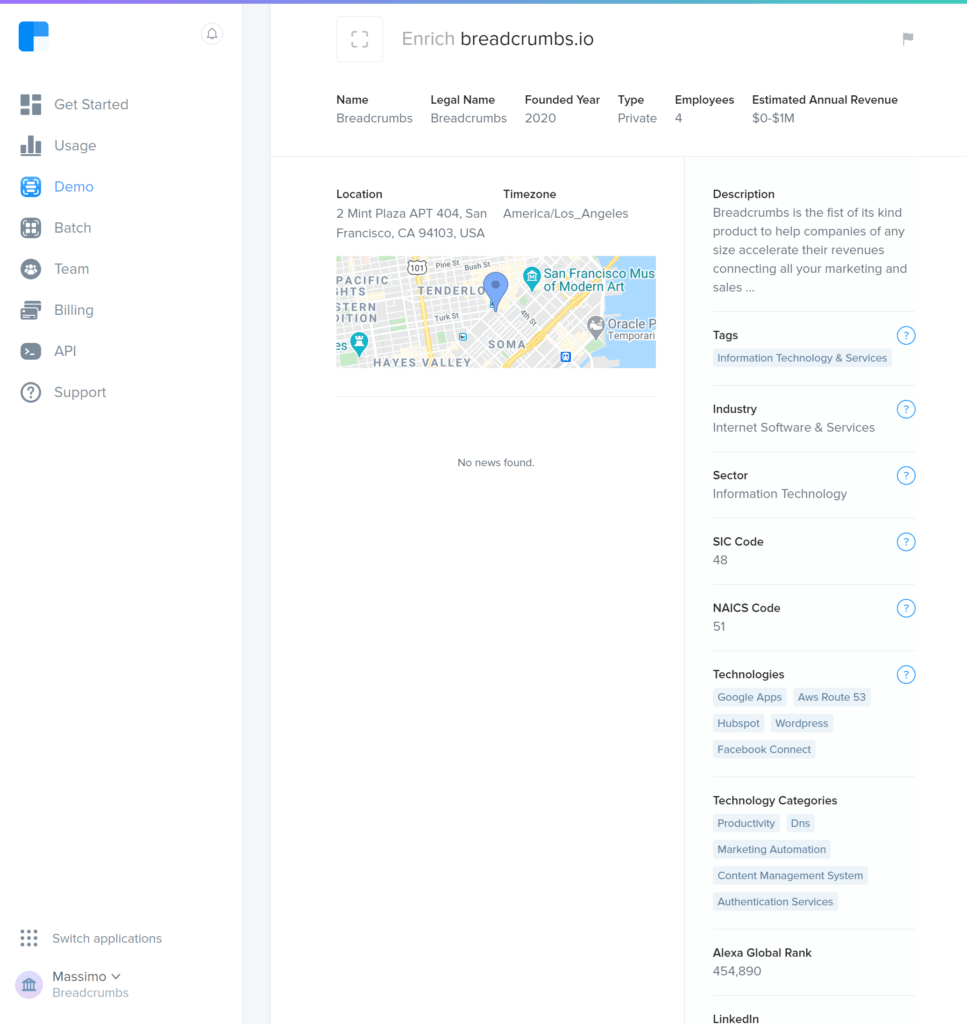Click the Team people icon
967x1024 pixels.
tap(31, 269)
